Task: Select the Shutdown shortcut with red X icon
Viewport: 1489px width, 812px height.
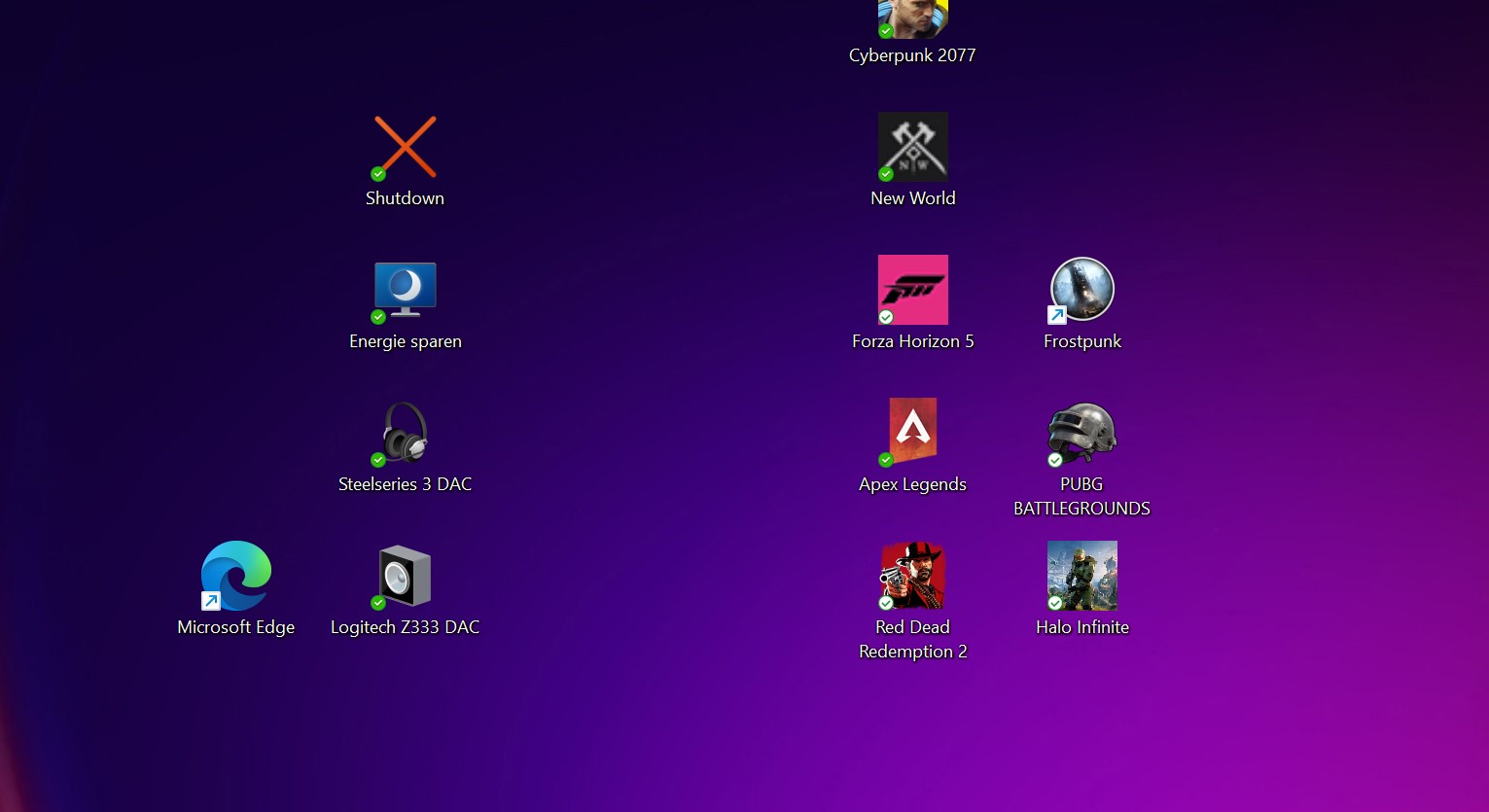Action: pos(406,146)
